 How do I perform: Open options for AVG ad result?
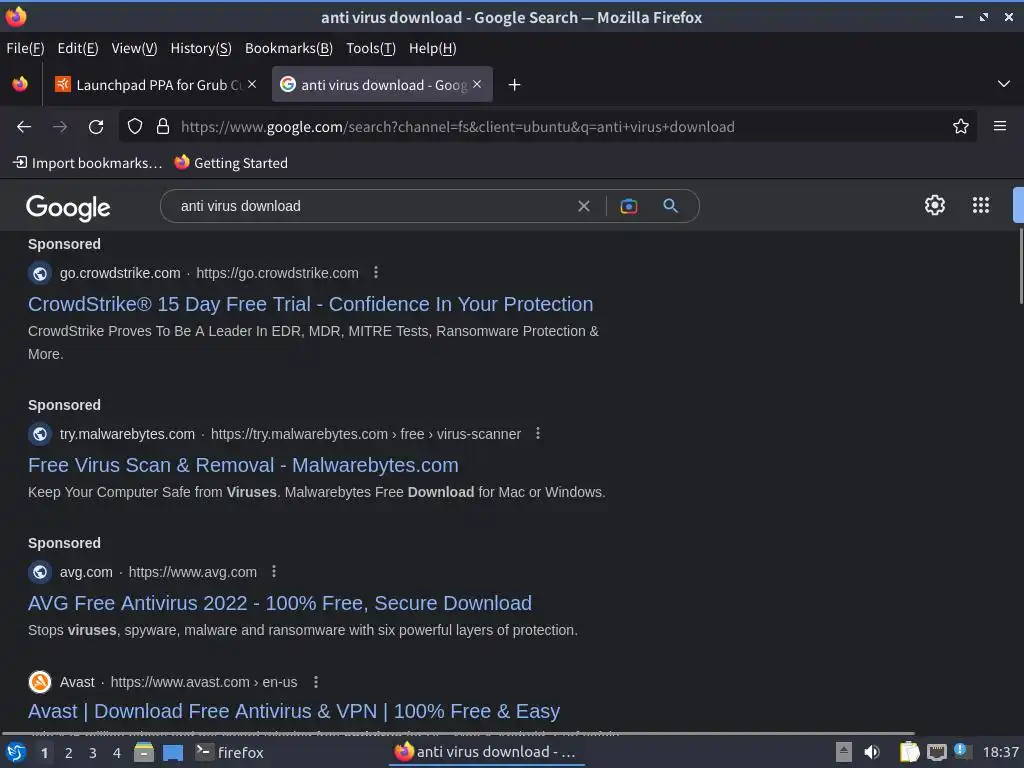point(274,571)
